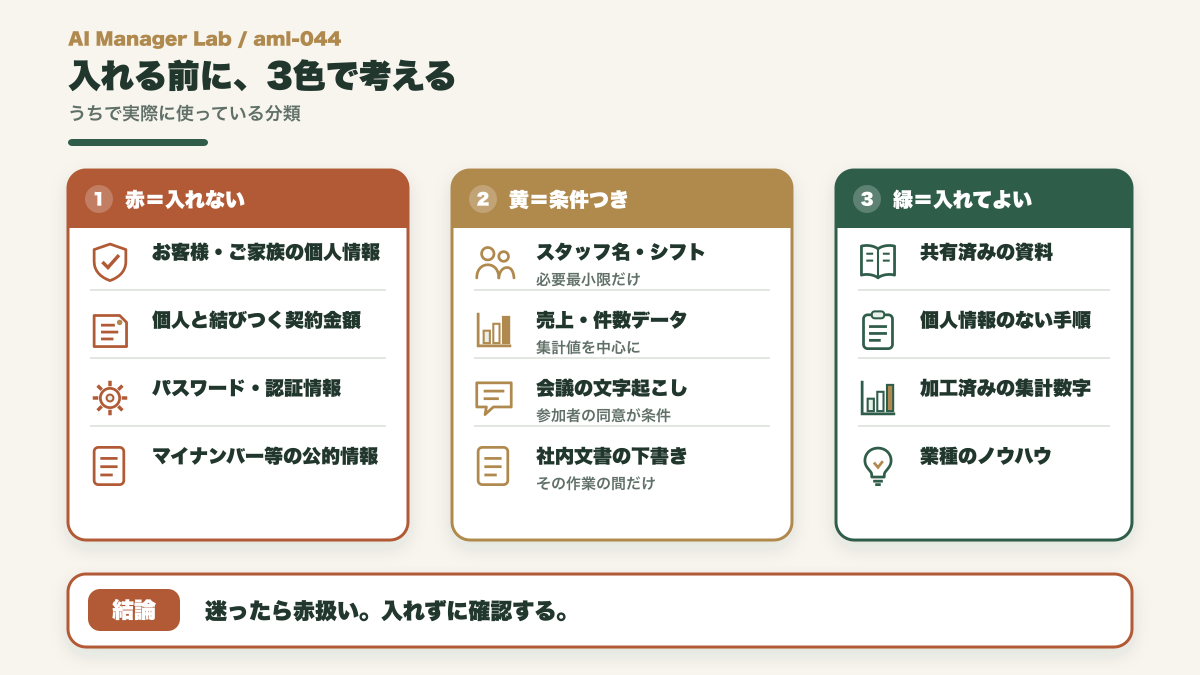
Task: Click the text 会議の文字起こし
Action: click(x=611, y=388)
